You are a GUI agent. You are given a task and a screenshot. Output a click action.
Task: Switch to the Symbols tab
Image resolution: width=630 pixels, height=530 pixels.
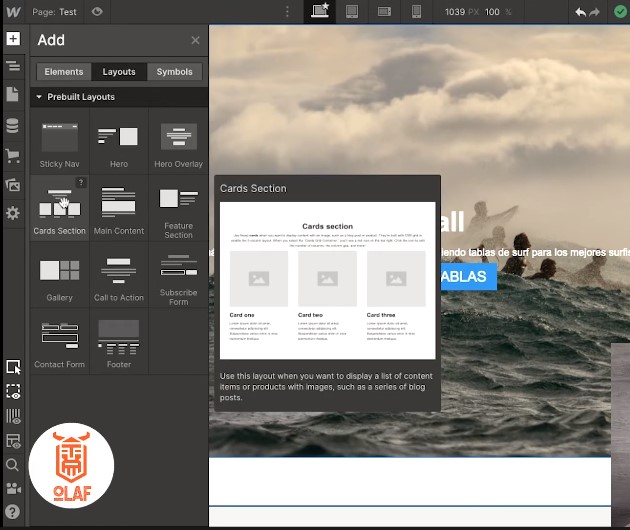[x=174, y=72]
